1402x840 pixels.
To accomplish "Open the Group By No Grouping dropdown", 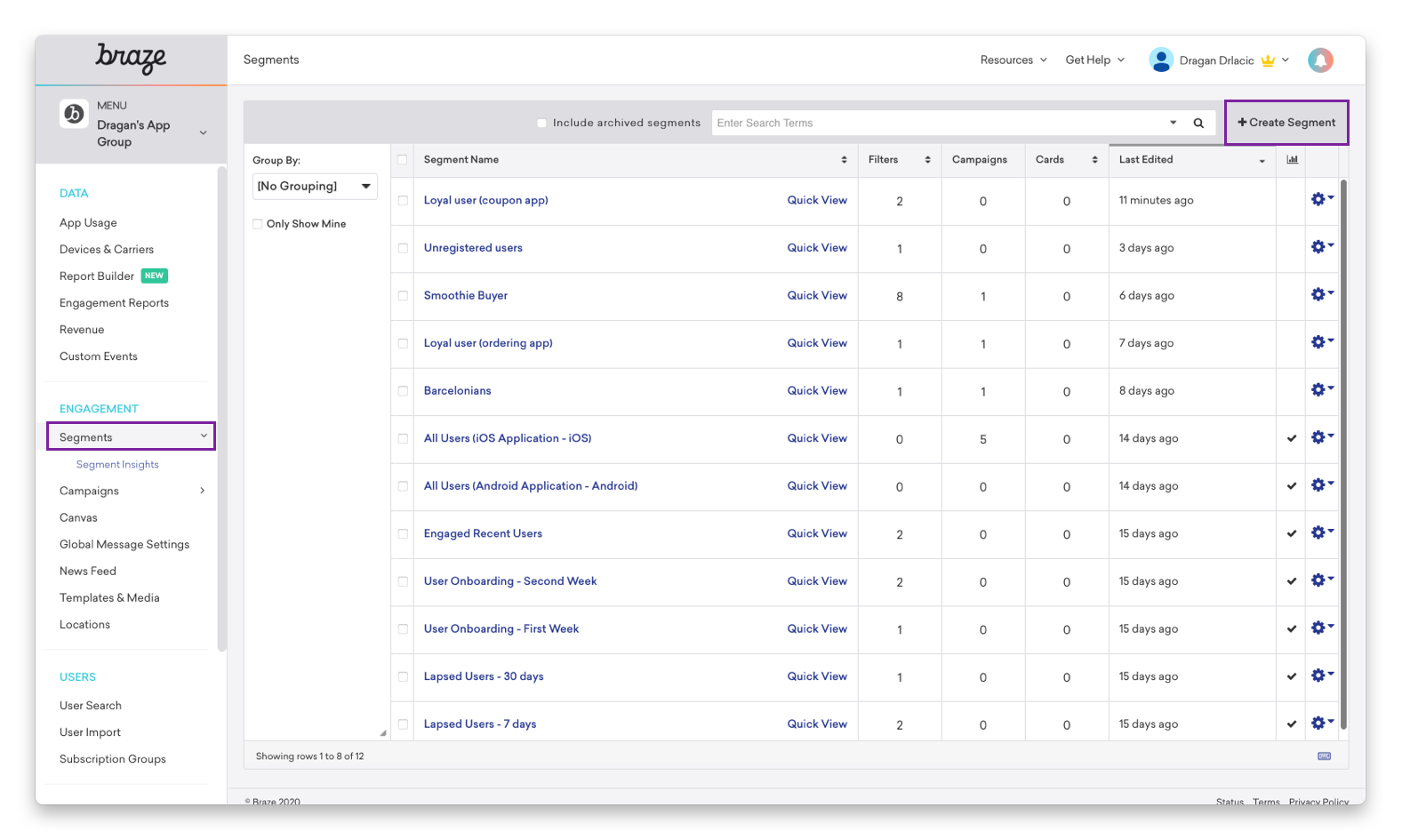I will (x=315, y=186).
